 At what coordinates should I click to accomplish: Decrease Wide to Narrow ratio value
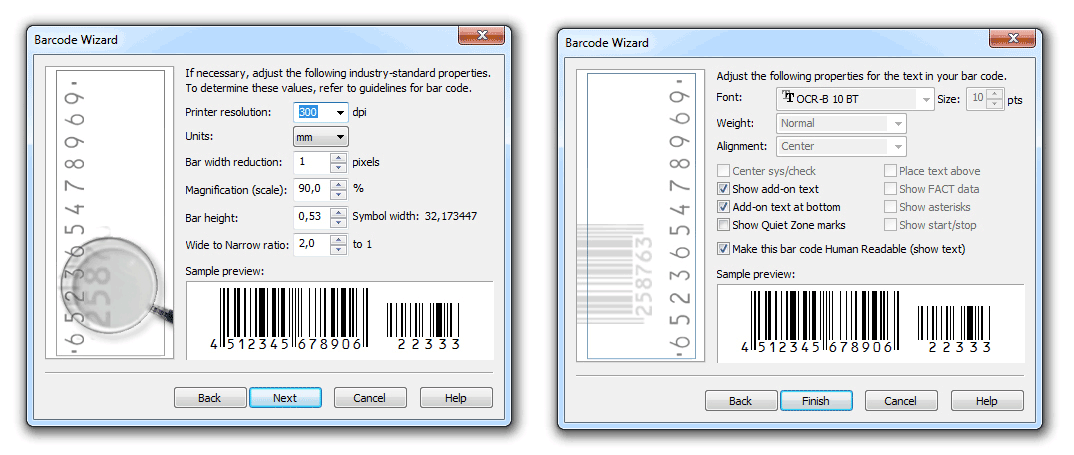[x=338, y=249]
